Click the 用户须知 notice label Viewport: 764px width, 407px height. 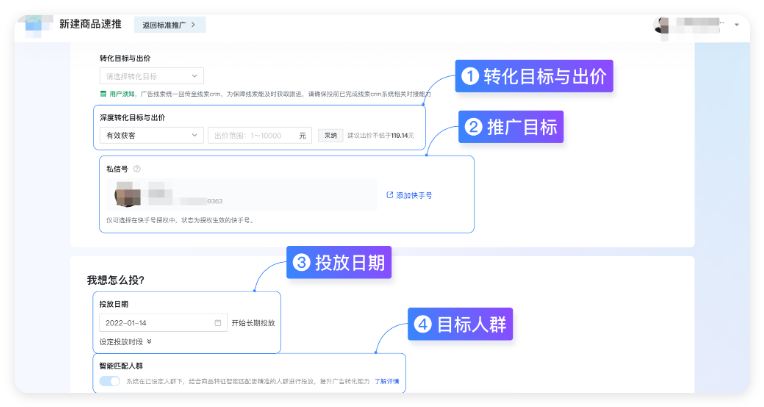click(x=119, y=94)
